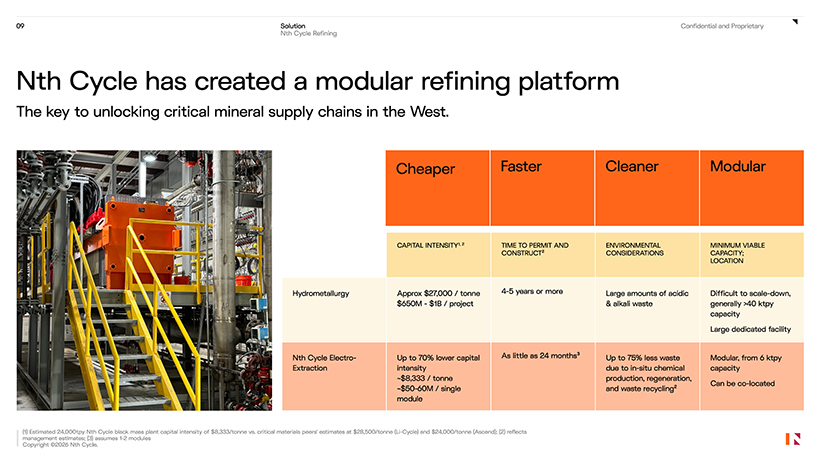Click the 'Hydrometallurgy' row label
Screen dimensions: 820x461
(321, 294)
